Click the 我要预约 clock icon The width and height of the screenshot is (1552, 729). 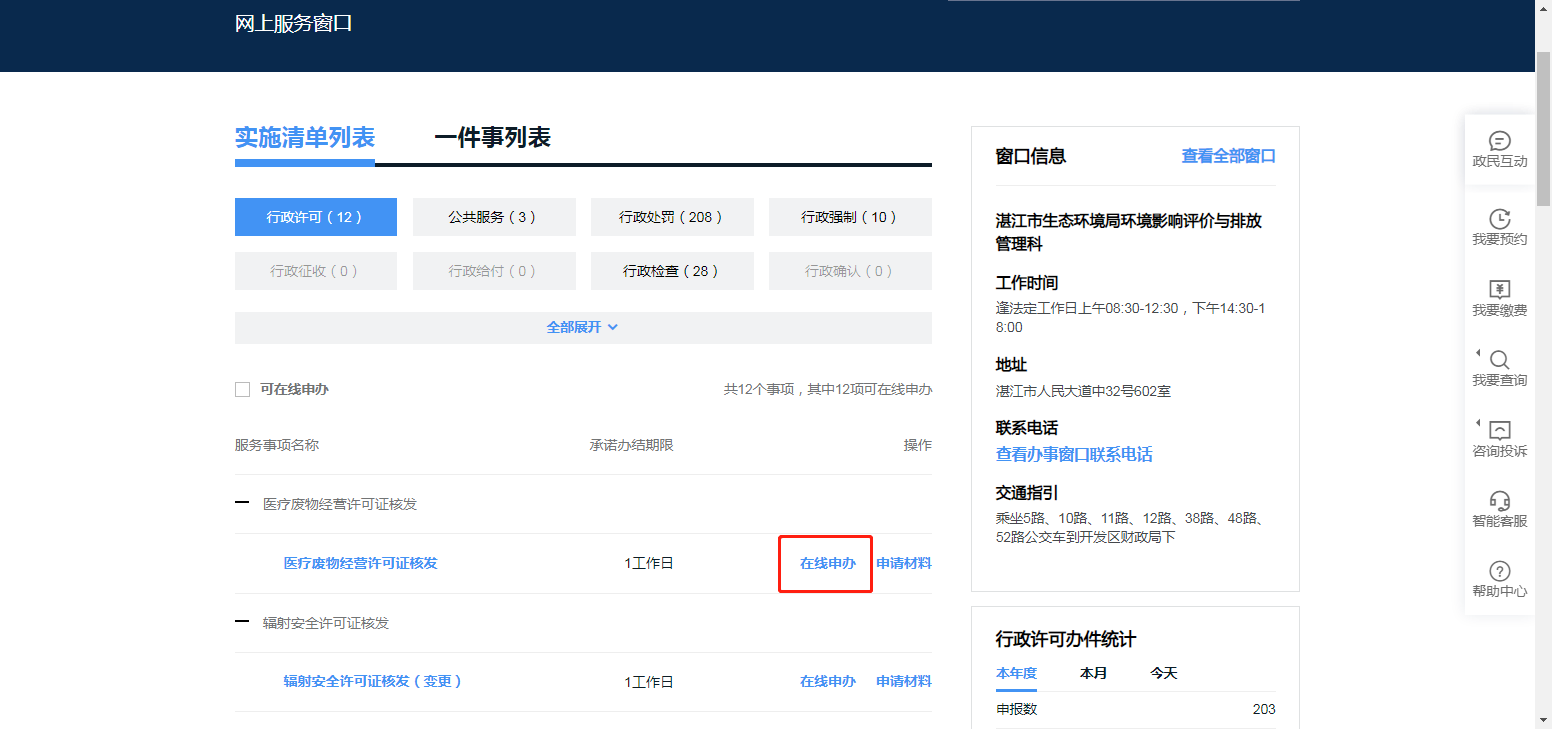[x=1499, y=219]
